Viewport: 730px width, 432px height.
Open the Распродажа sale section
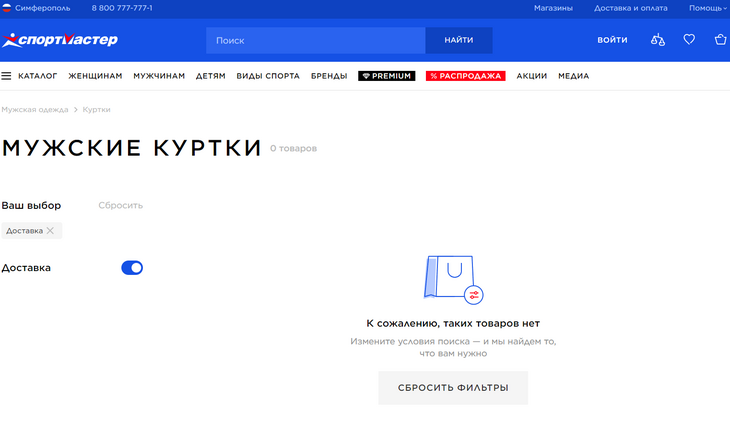coord(465,76)
